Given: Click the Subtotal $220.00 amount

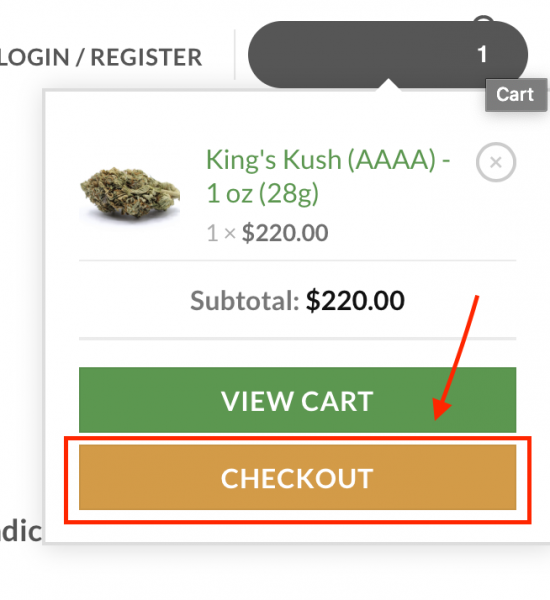Looking at the screenshot, I should 355,301.
